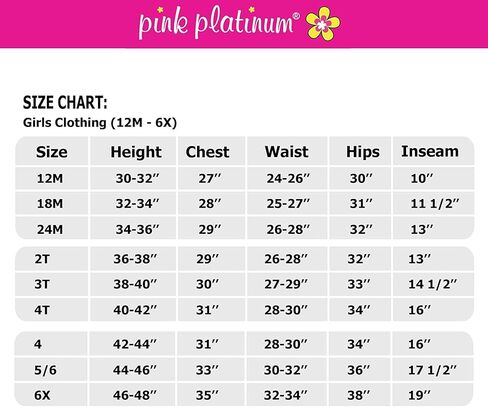Click the SIZE CHART heading

pyautogui.click(x=65, y=102)
